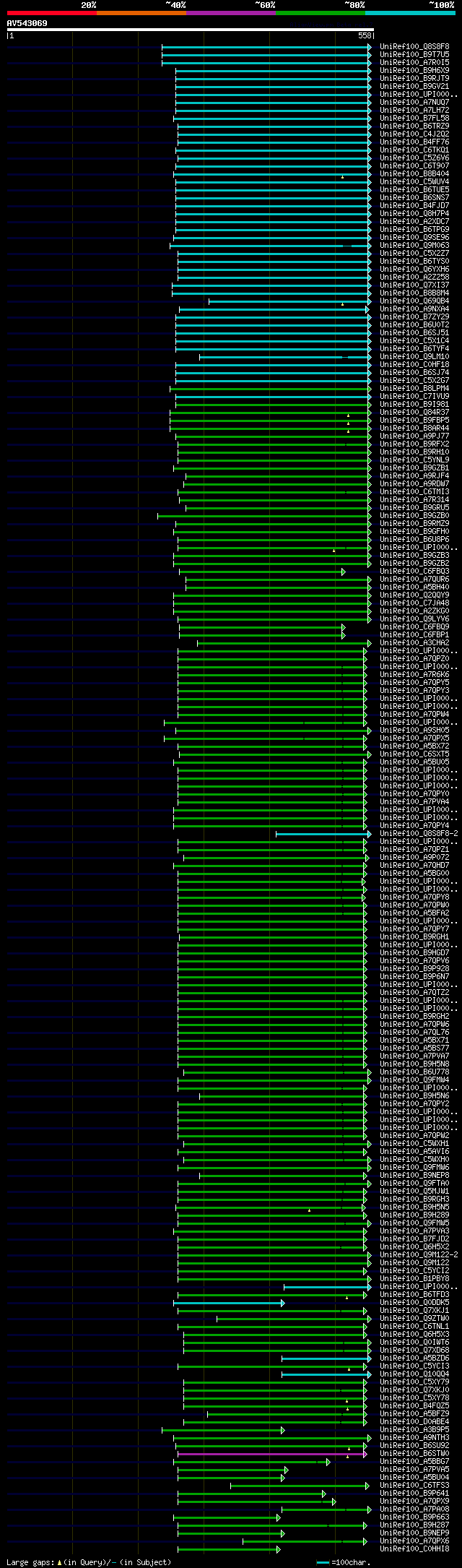Image resolution: width=462 pixels, height=1568 pixels.
Task: Open hit label UniRef100_A7R6K6
Action: (414, 674)
